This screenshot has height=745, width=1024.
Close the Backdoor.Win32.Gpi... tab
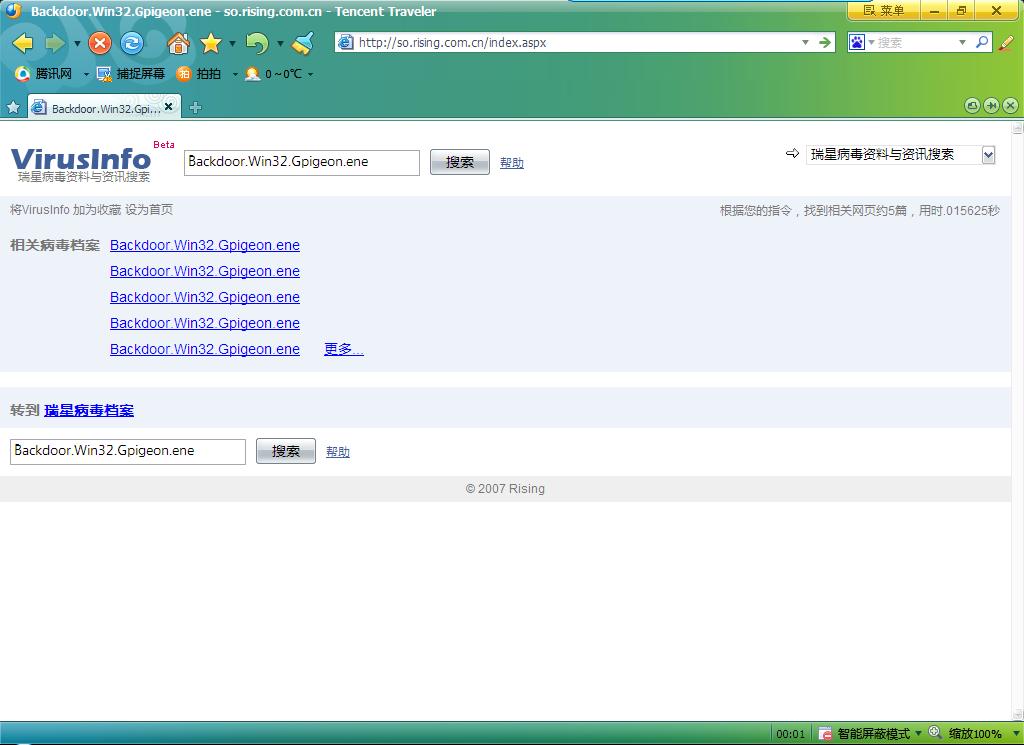click(168, 106)
